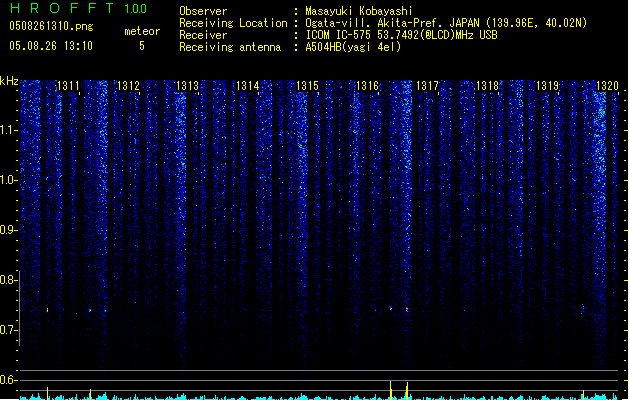The image size is (629, 400).
Task: Click the HROFFT title text
Action: pyautogui.click(x=61, y=8)
